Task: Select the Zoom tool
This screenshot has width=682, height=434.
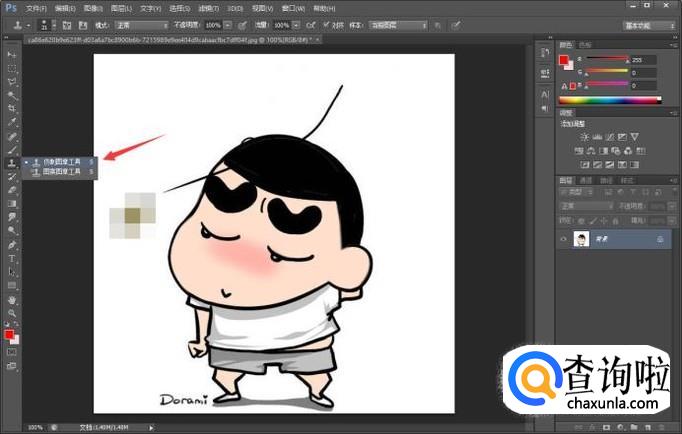Action: point(12,313)
